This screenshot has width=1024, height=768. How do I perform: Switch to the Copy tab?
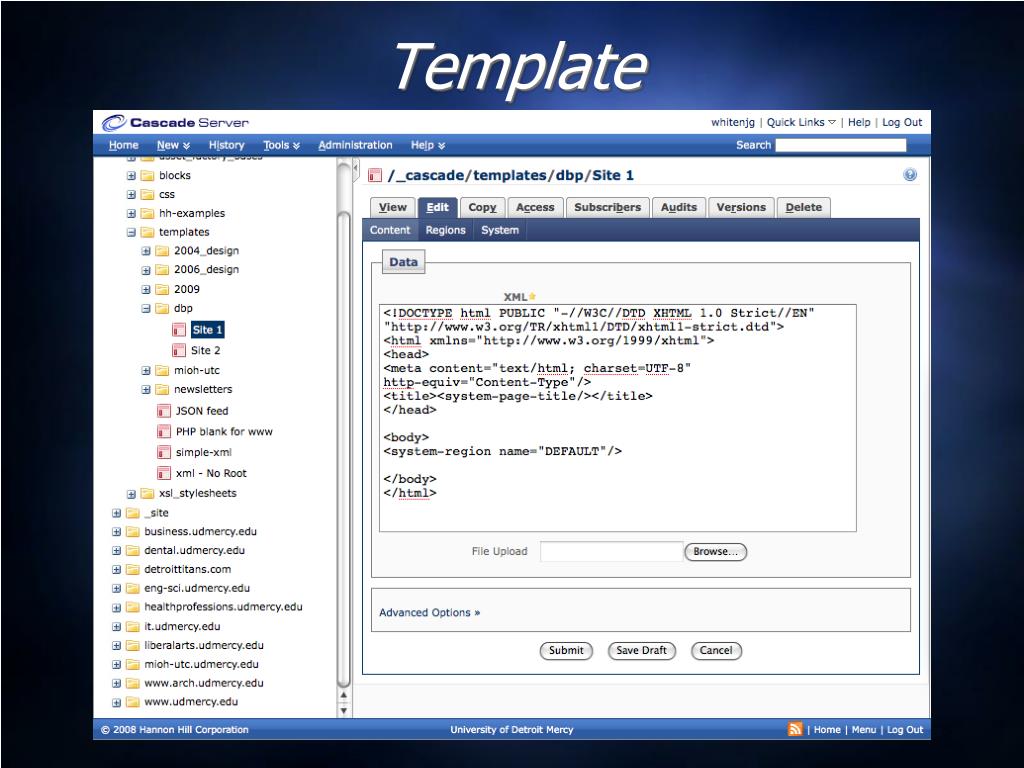(x=482, y=207)
